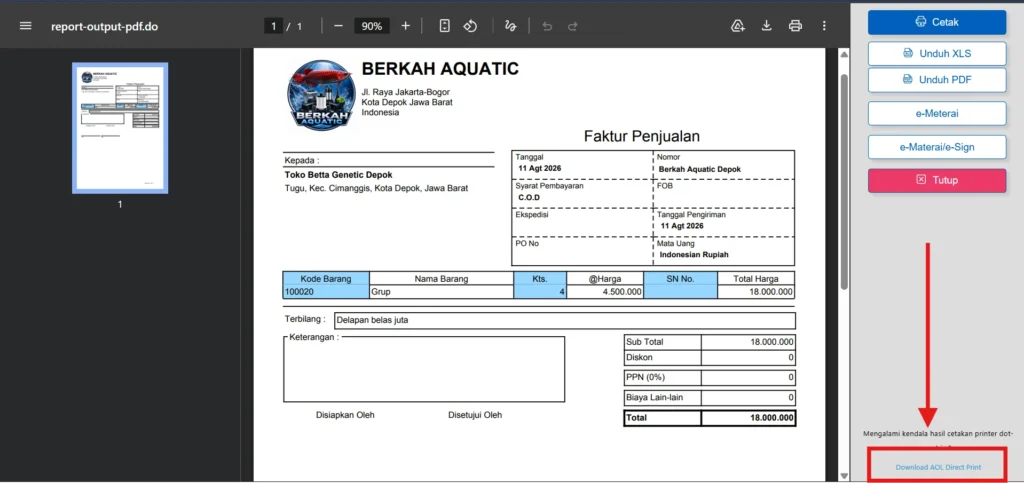1024x483 pixels.
Task: Click the Tugu, Kec. Cimanggis address line
Action: [376, 188]
